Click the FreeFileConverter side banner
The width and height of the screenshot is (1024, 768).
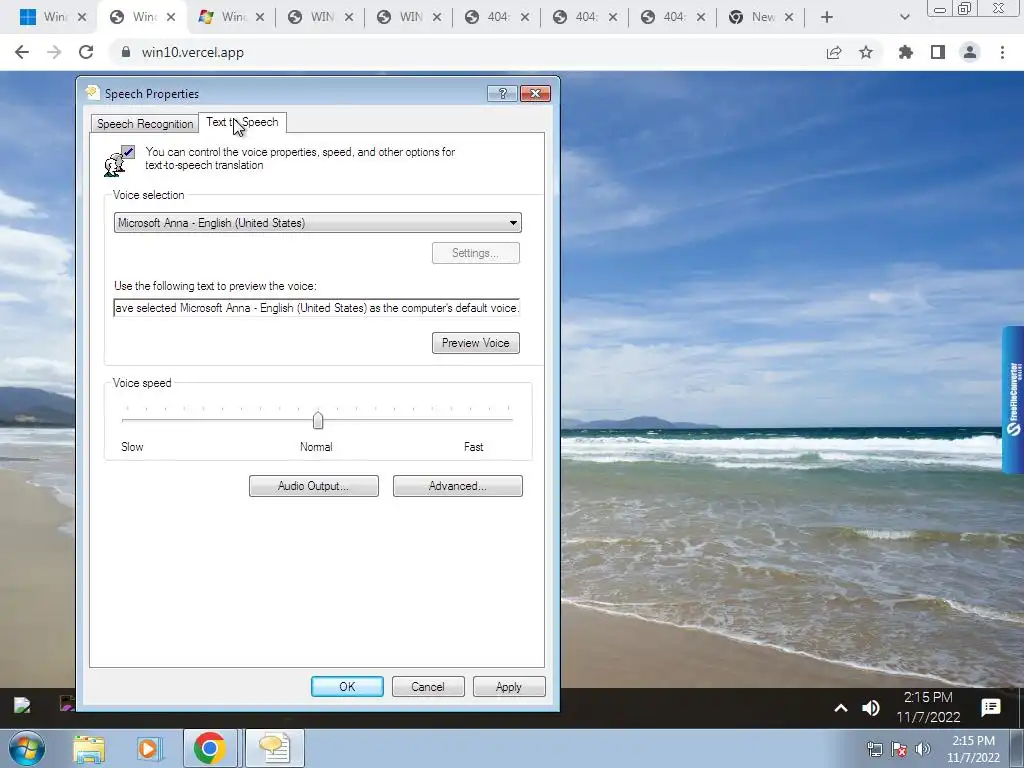[1013, 400]
